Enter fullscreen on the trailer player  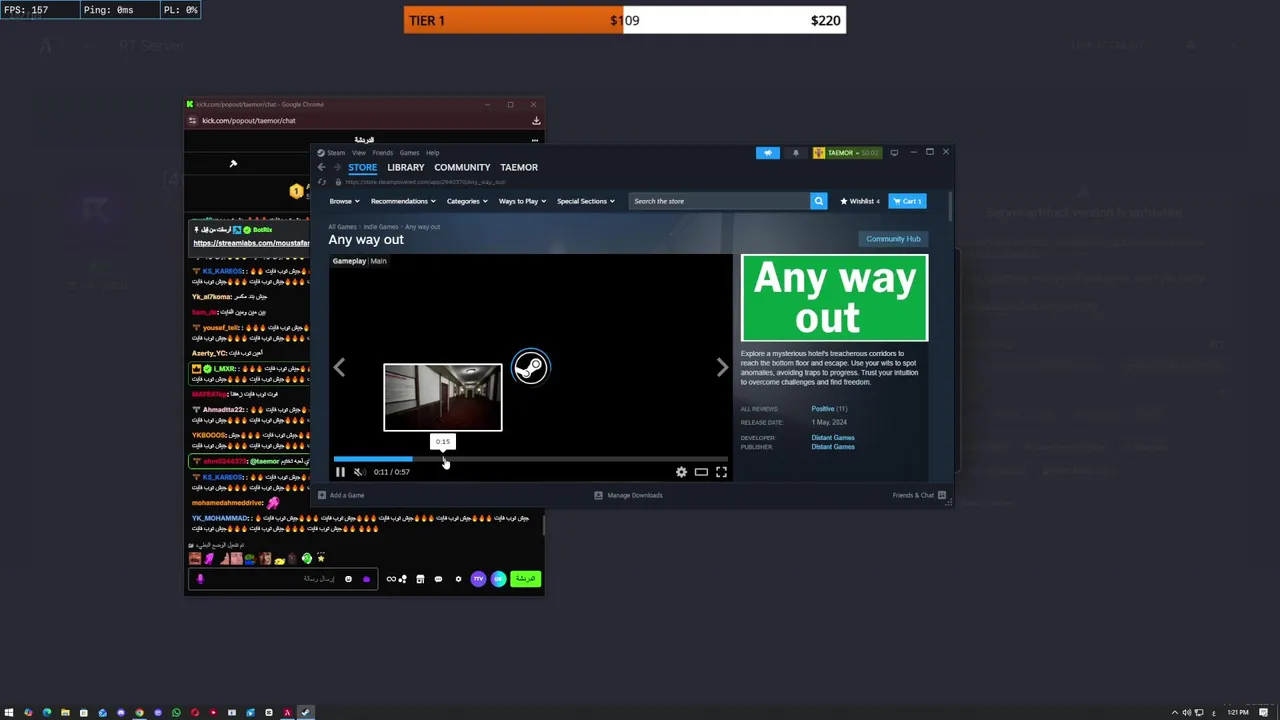click(721, 472)
